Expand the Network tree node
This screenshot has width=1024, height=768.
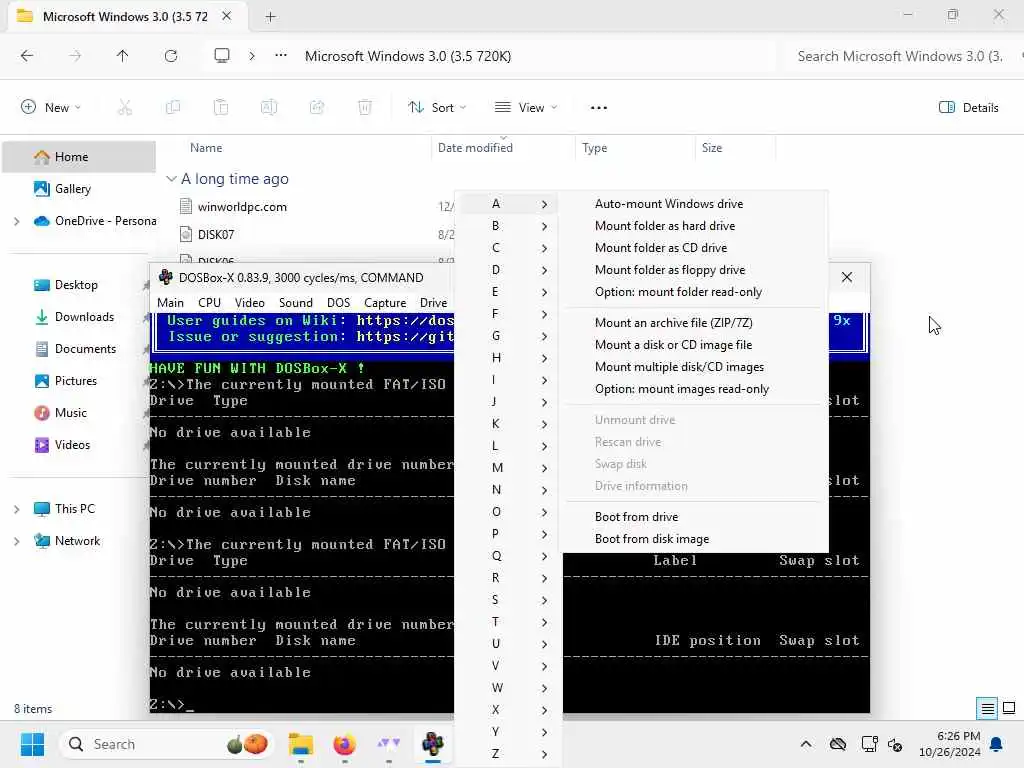16,541
